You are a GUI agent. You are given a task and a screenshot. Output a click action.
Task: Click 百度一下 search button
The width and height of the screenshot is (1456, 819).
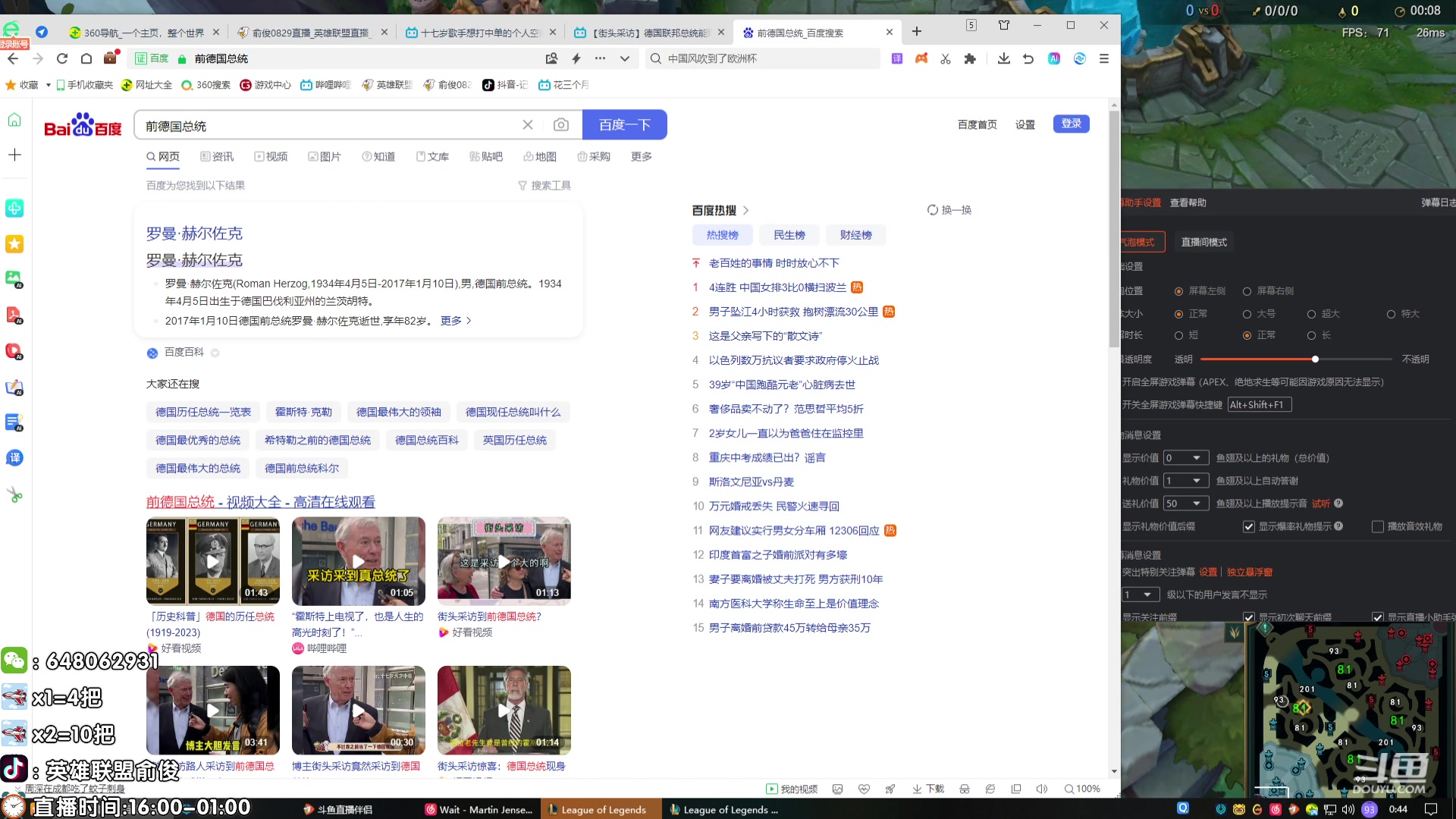pos(625,125)
